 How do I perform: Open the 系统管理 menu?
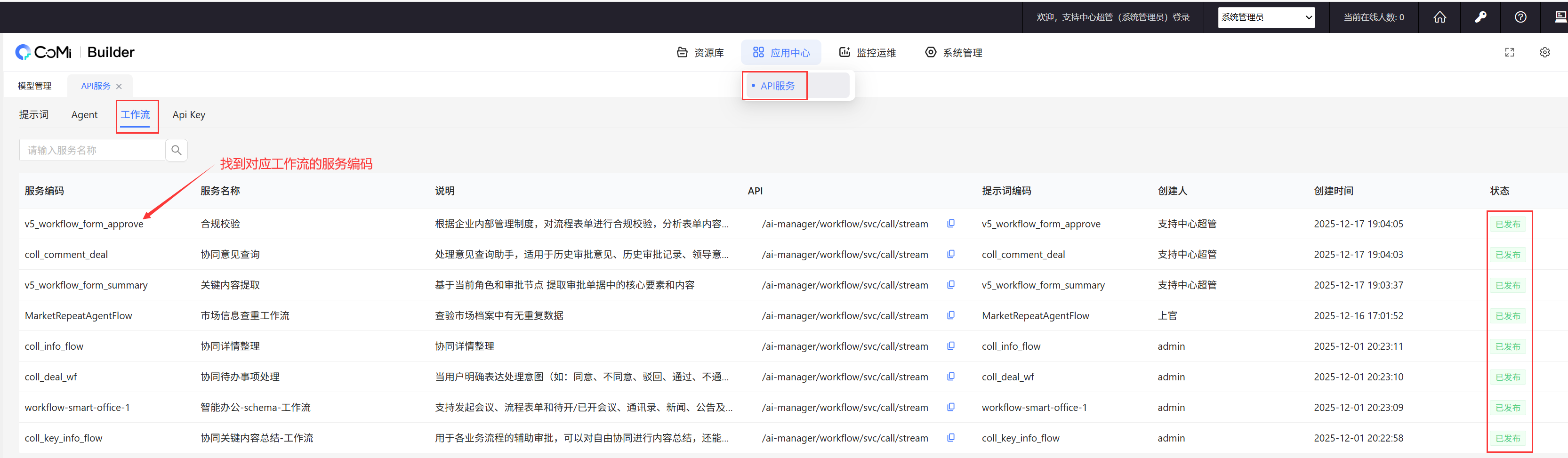click(953, 53)
